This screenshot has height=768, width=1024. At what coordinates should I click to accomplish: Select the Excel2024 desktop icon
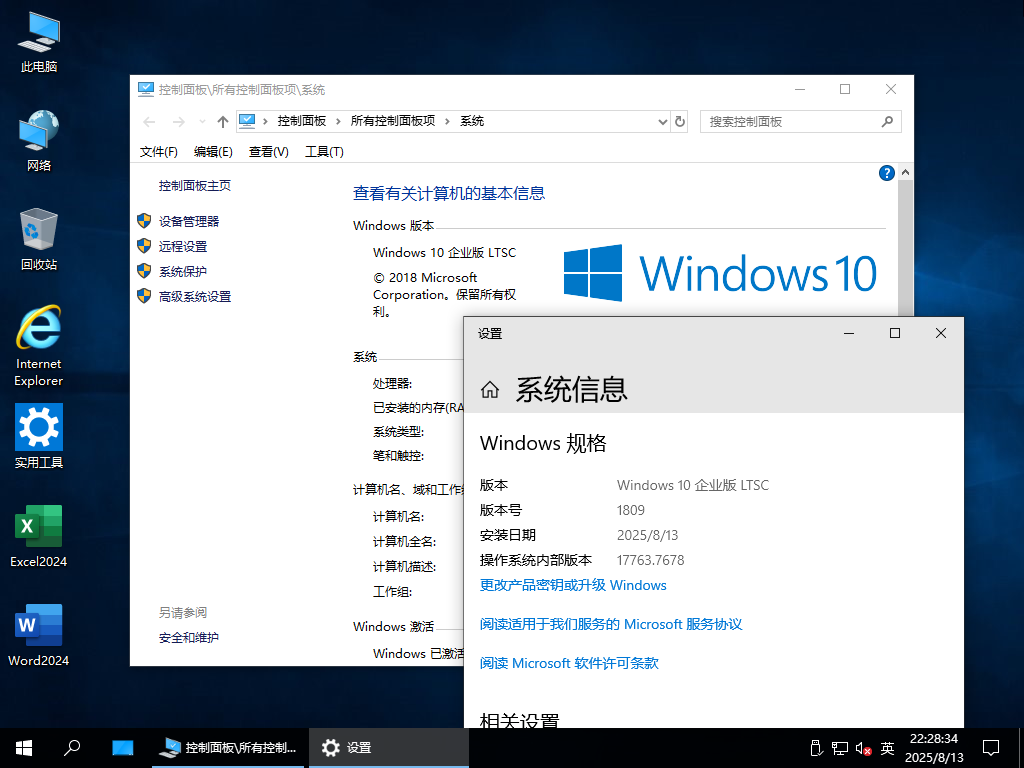point(39,536)
